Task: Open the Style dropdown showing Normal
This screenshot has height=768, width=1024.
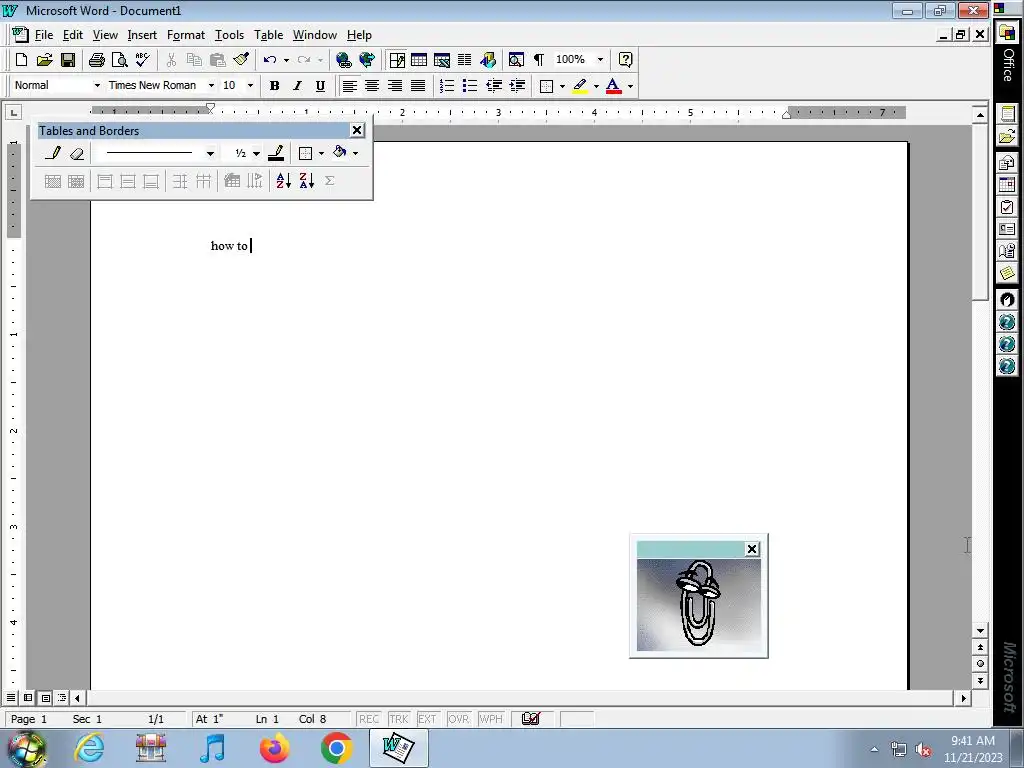Action: pyautogui.click(x=97, y=86)
